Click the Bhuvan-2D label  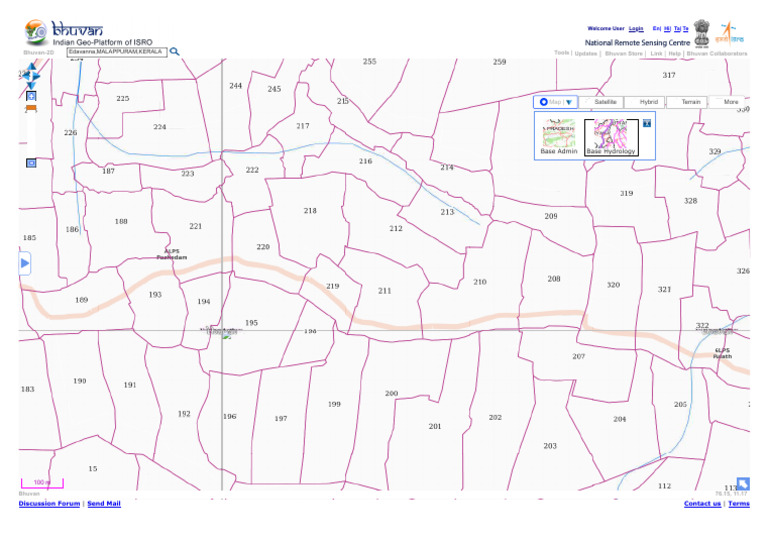point(38,52)
